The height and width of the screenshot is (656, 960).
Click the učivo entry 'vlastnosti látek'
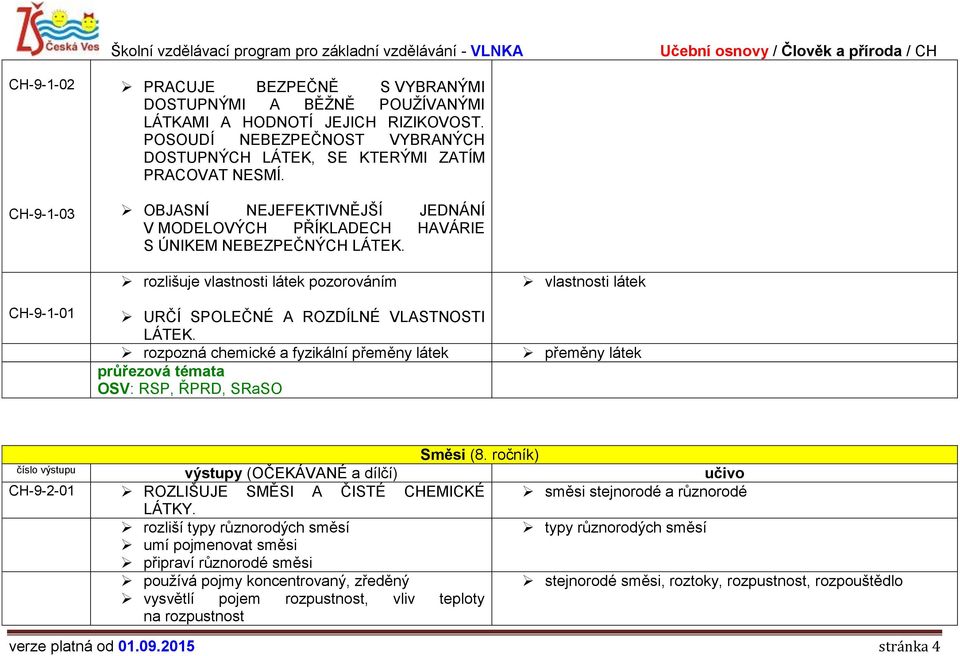click(x=595, y=282)
